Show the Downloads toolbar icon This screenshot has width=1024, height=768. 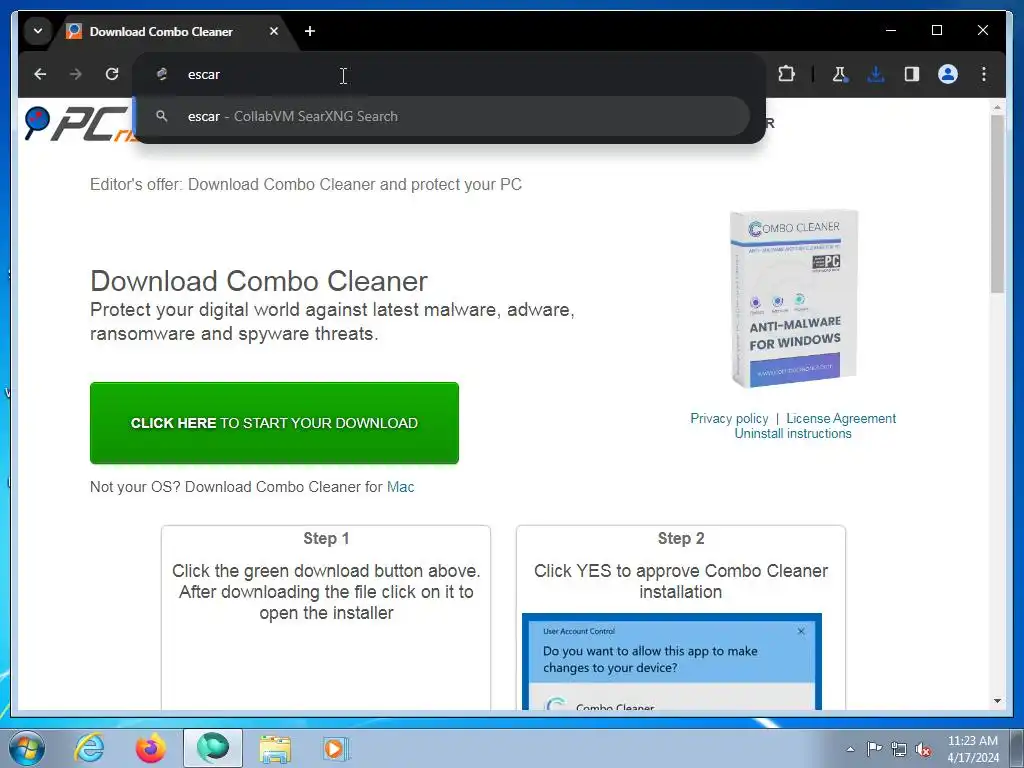pos(876,74)
